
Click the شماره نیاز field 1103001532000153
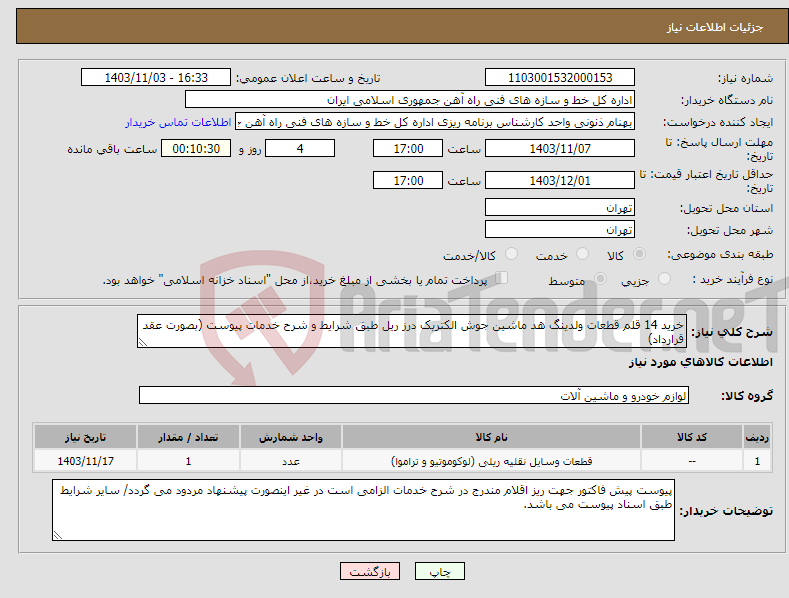tap(560, 78)
